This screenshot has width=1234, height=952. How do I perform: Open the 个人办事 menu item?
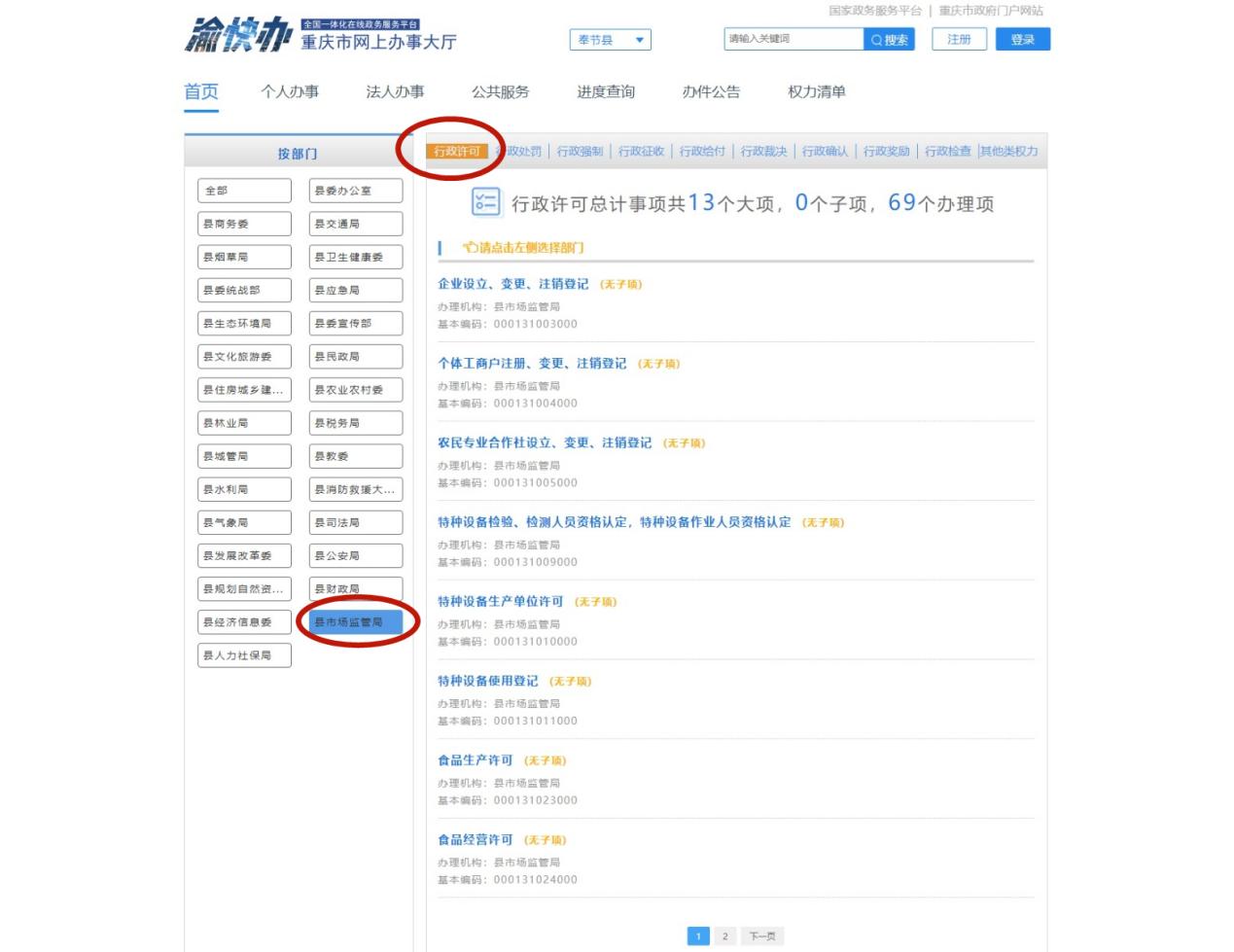point(290,91)
